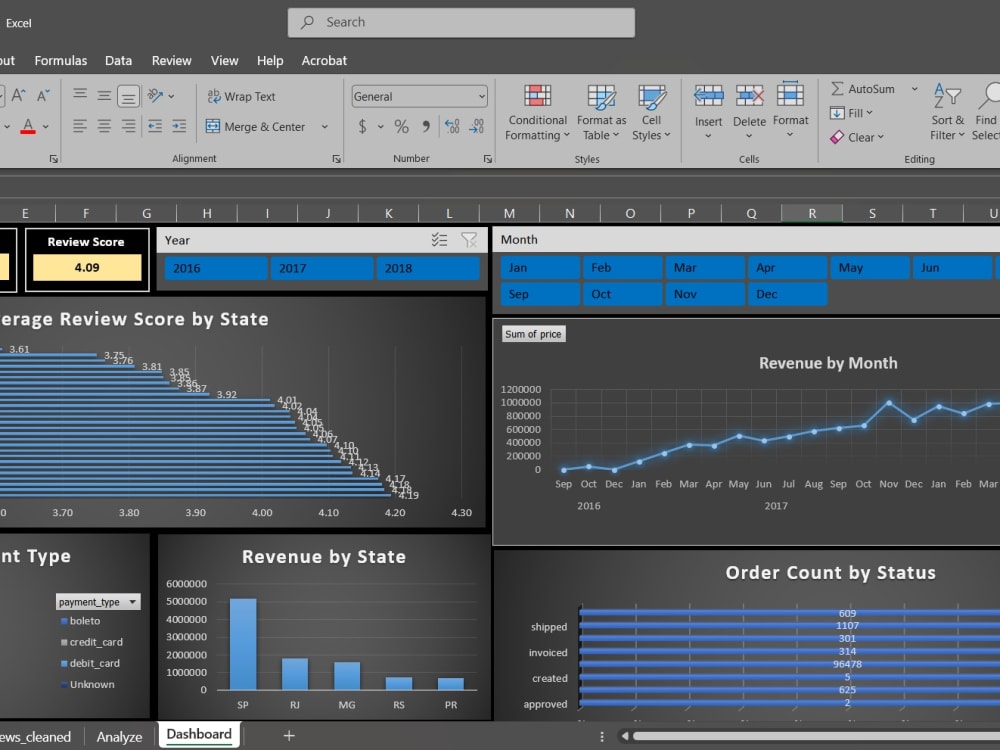Open font color dropdown arrow
This screenshot has width=1000, height=750.
46,126
